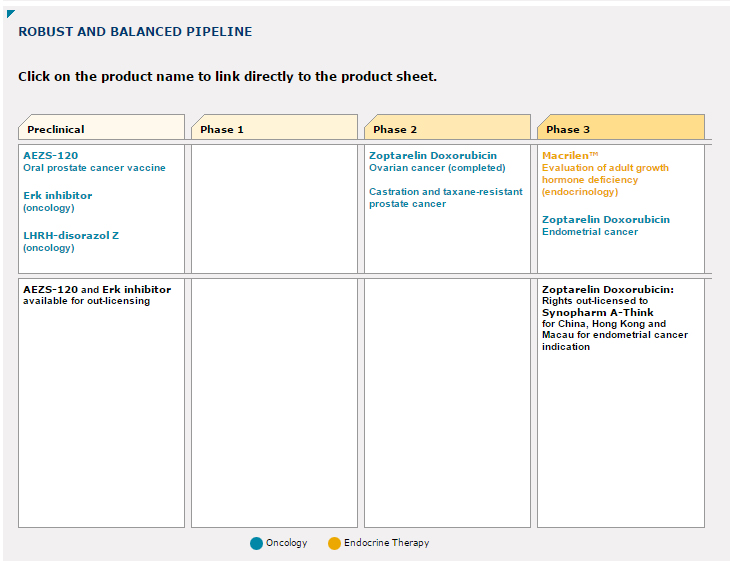The image size is (730, 561).
Task: Switch to the Phase 2 tab header
Action: pos(447,129)
